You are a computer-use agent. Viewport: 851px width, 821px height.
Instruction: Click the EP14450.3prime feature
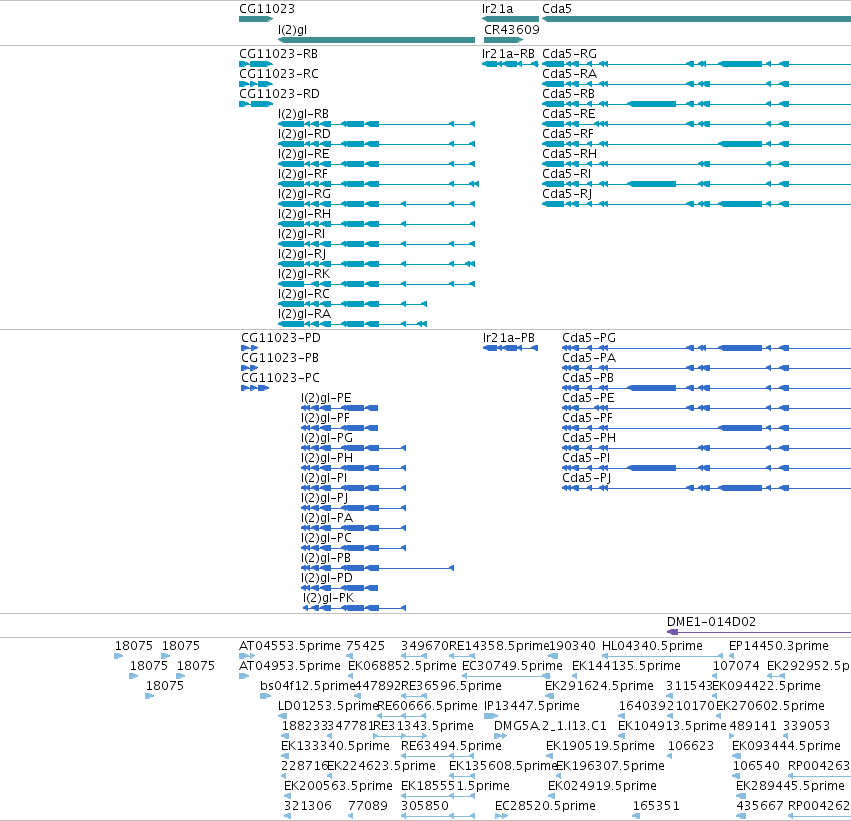coord(732,656)
